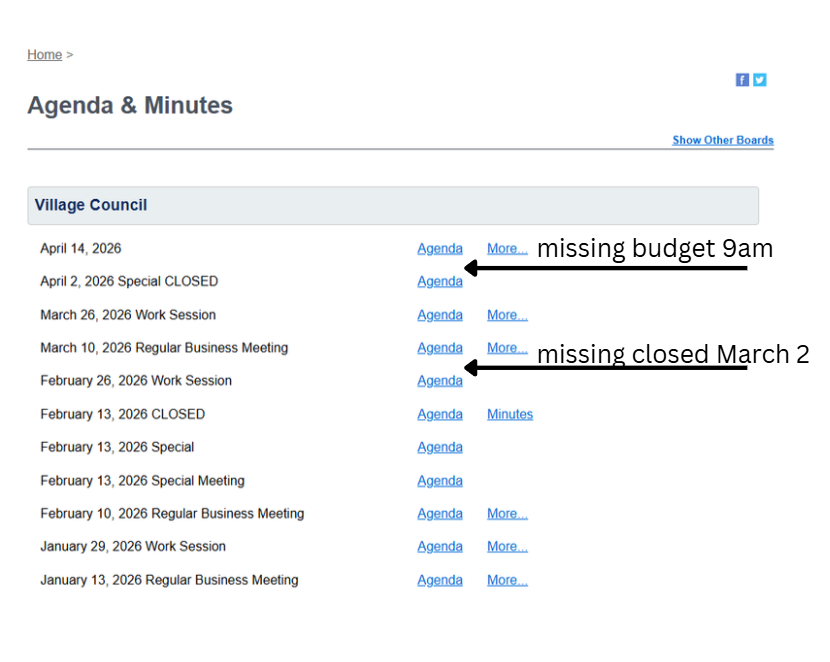Click the Twitter share icon
The height and width of the screenshot is (662, 830).
coord(760,80)
